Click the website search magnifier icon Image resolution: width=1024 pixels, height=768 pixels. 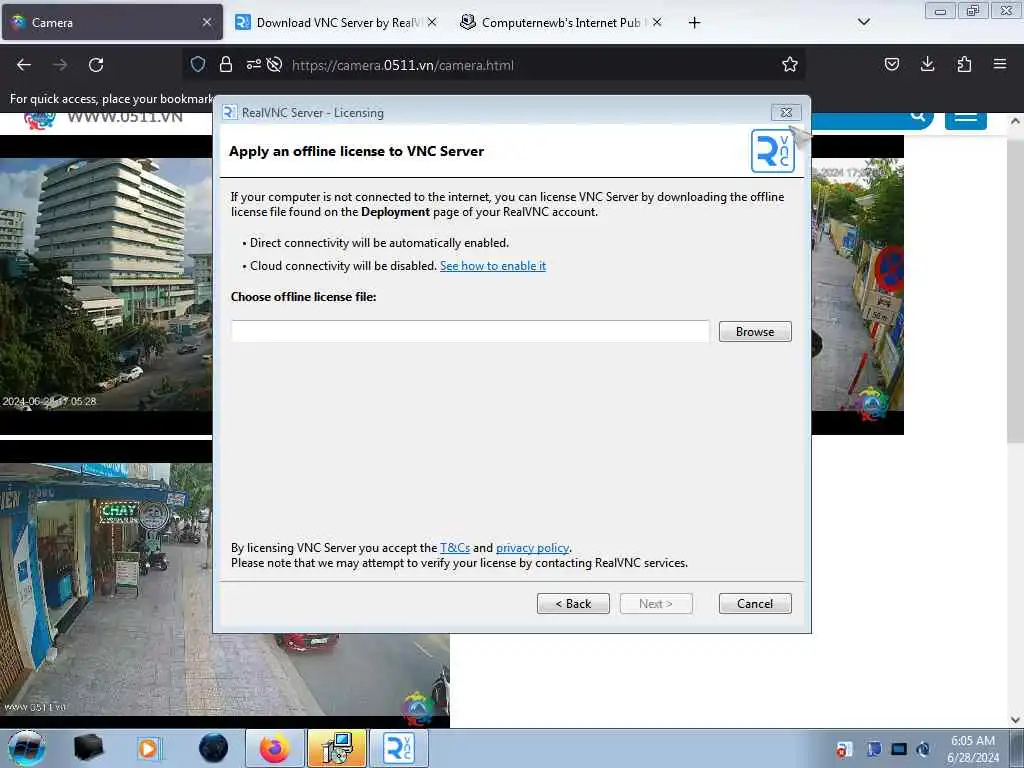918,117
